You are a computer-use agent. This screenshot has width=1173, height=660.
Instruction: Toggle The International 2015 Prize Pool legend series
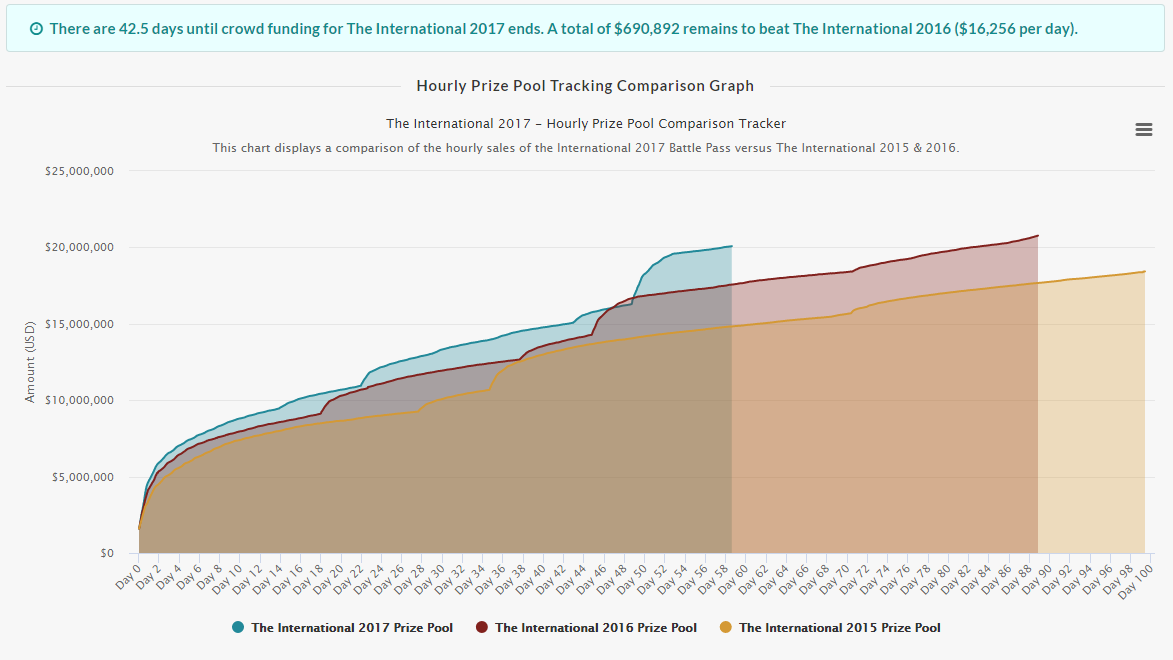[x=830, y=628]
